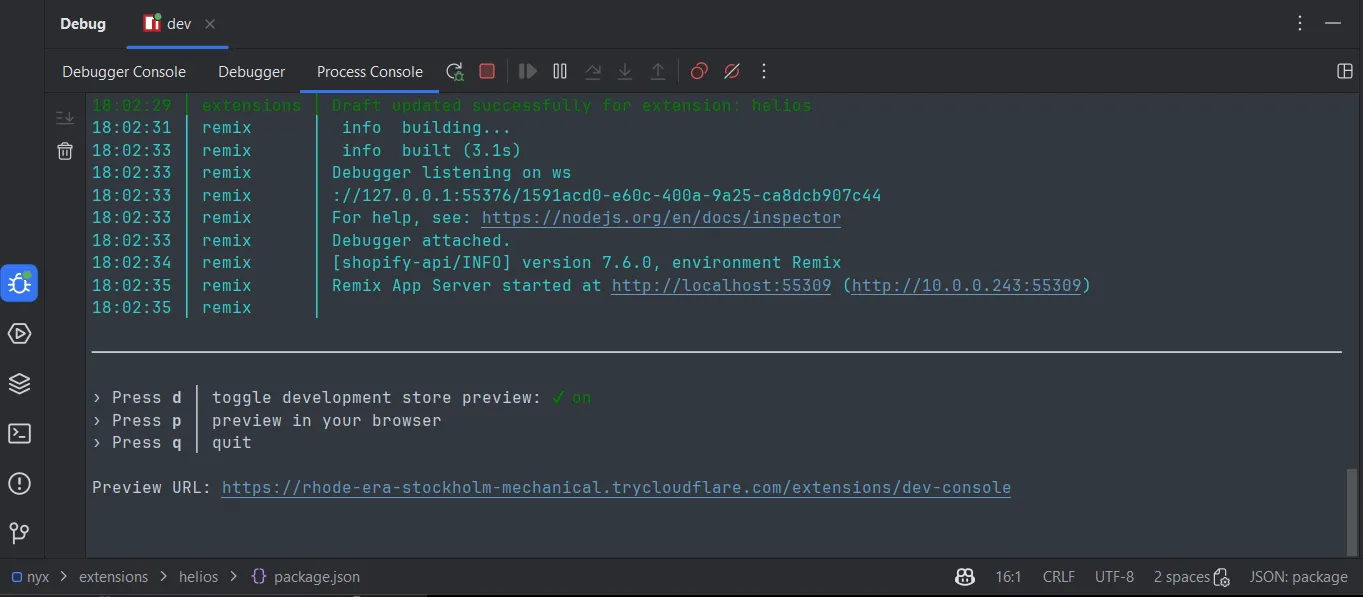Switch to the Debugger tab
Screen dimensions: 1363x597
coord(251,71)
